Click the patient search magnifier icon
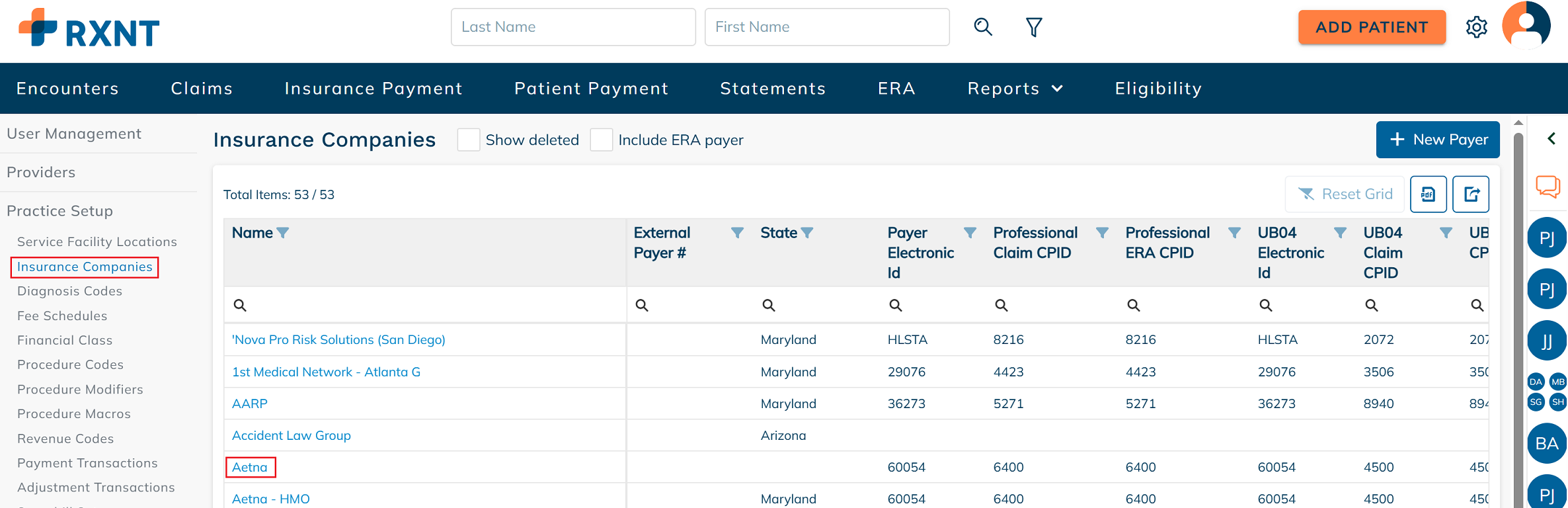The image size is (1568, 508). click(983, 27)
